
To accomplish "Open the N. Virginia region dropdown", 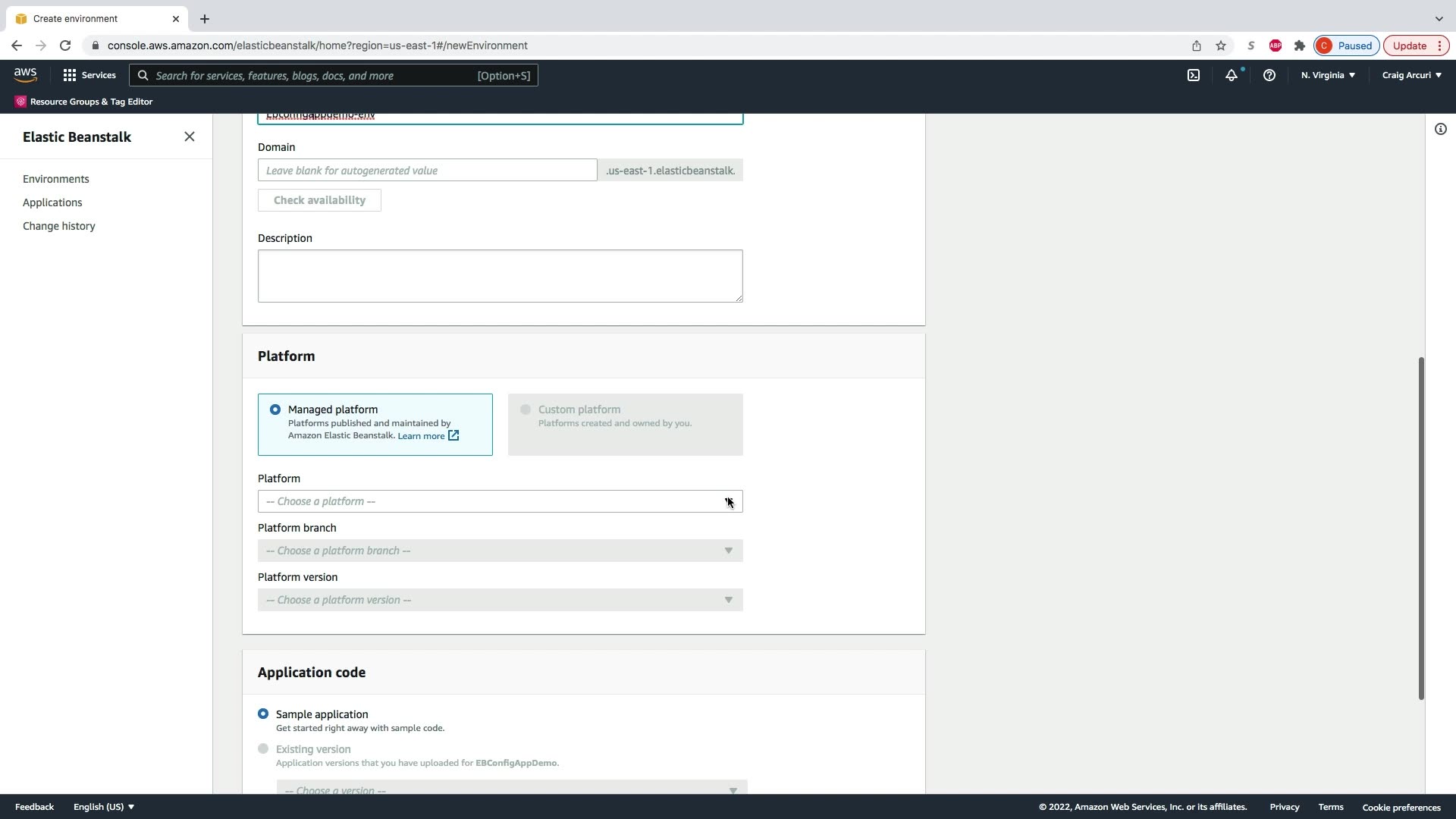I will click(x=1328, y=75).
